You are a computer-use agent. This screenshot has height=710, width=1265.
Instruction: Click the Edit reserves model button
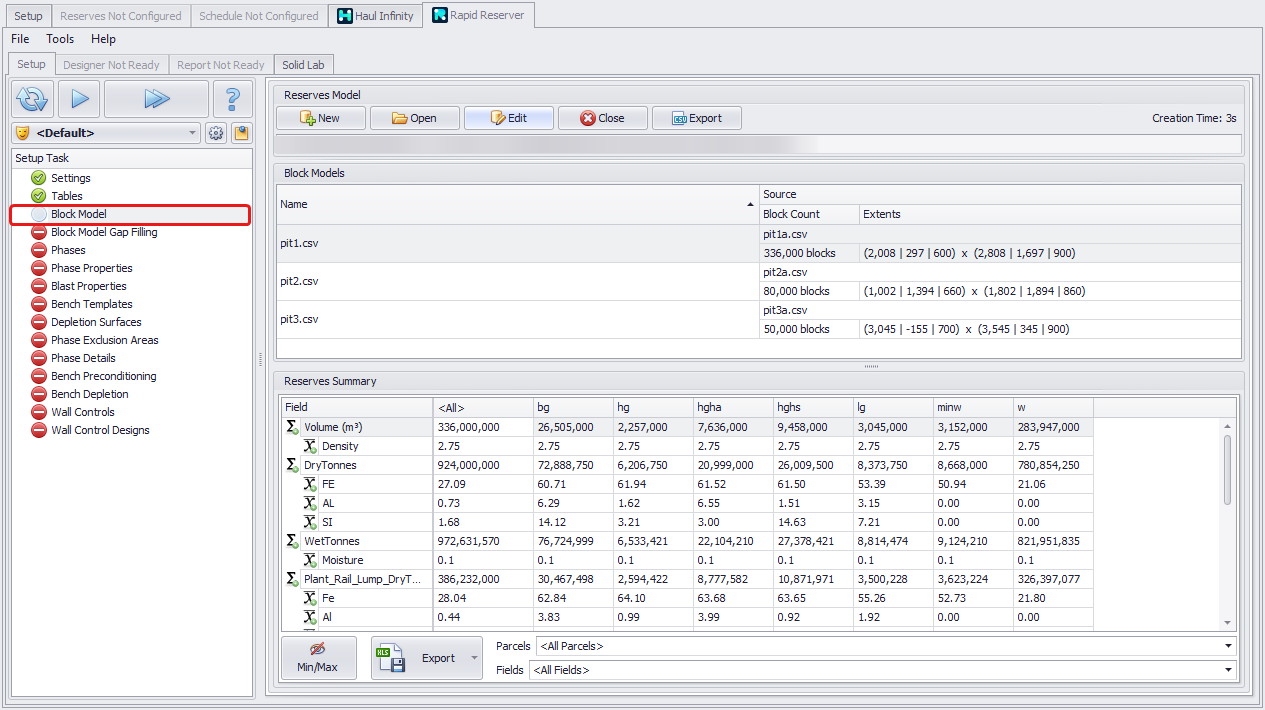(x=508, y=118)
